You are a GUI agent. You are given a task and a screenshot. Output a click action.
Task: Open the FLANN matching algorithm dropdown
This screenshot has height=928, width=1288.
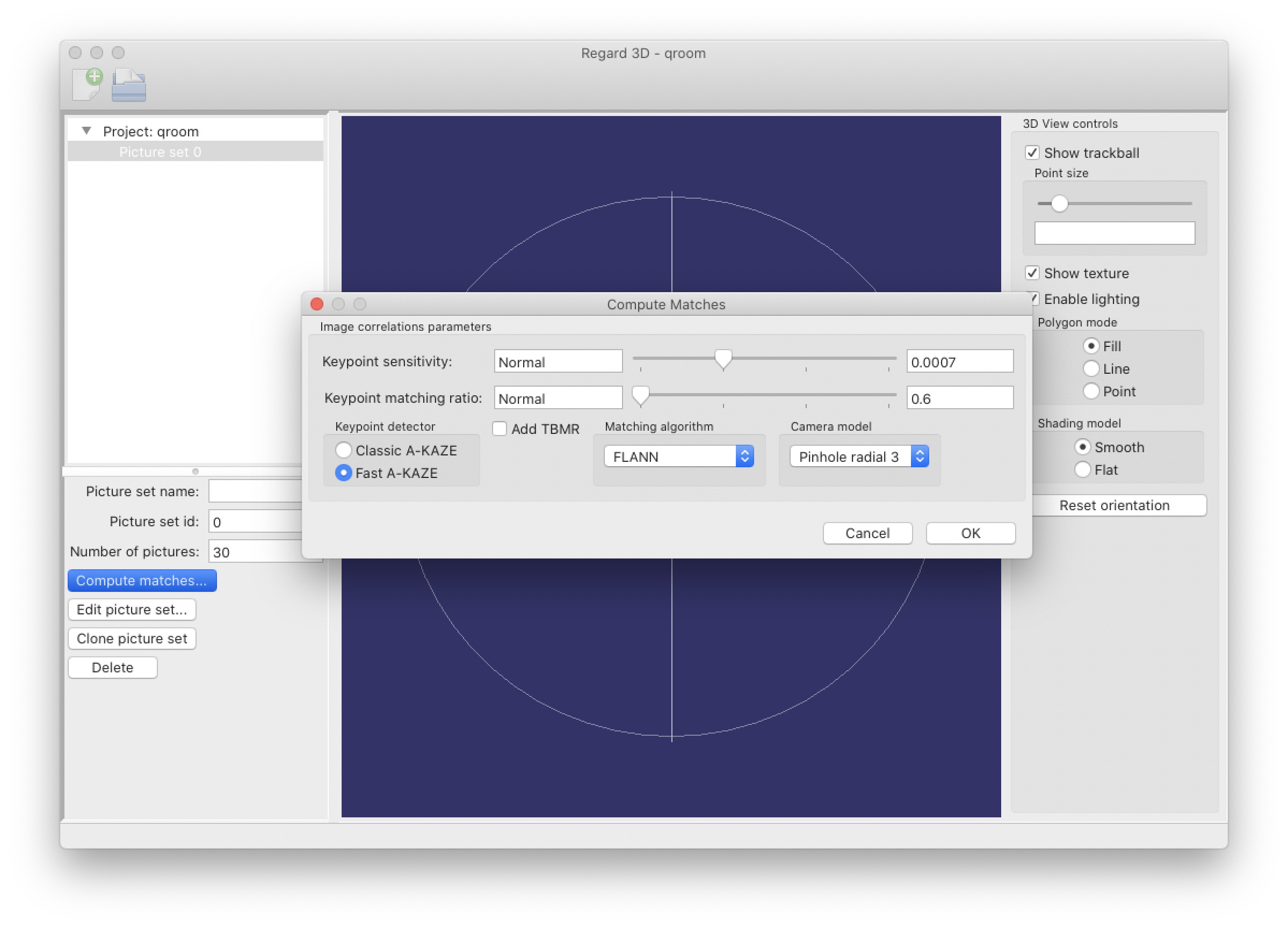(x=678, y=456)
